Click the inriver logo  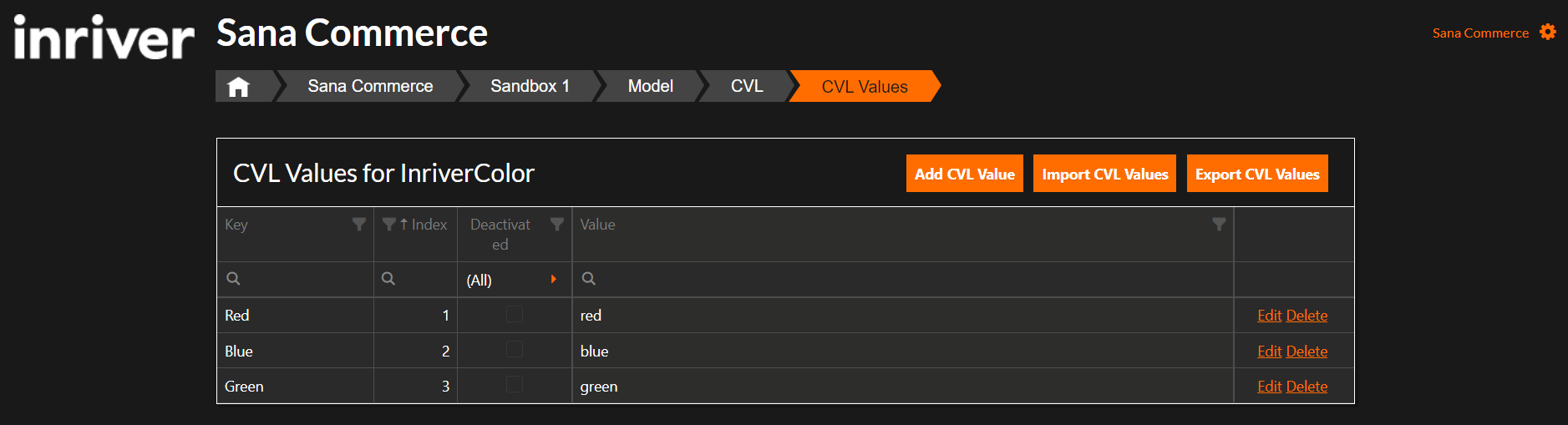[104, 38]
